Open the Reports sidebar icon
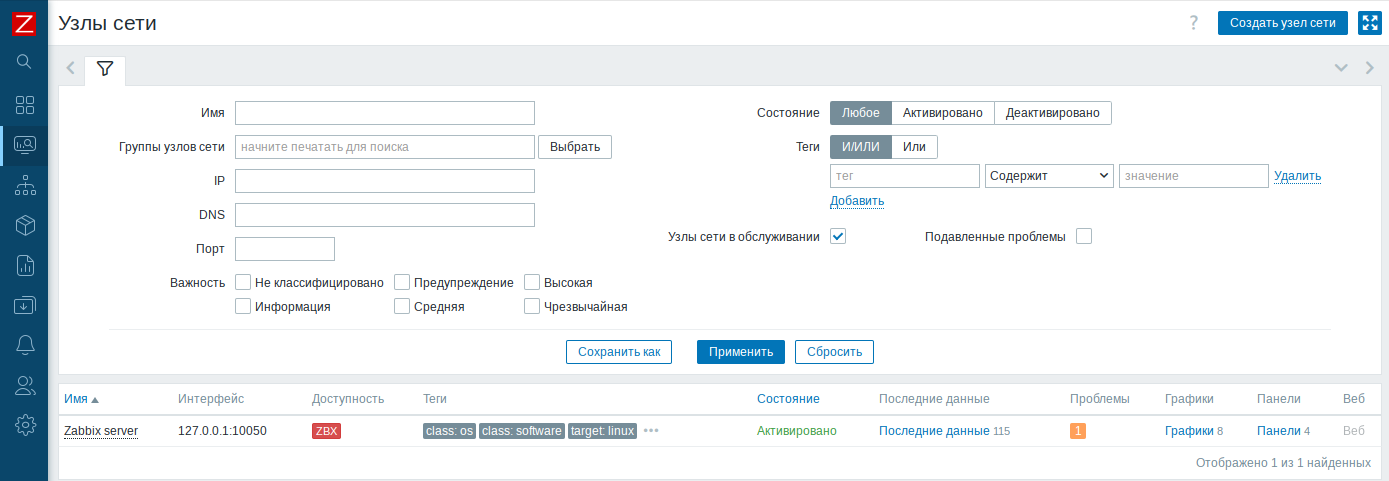The width and height of the screenshot is (1389, 481). pyautogui.click(x=25, y=265)
